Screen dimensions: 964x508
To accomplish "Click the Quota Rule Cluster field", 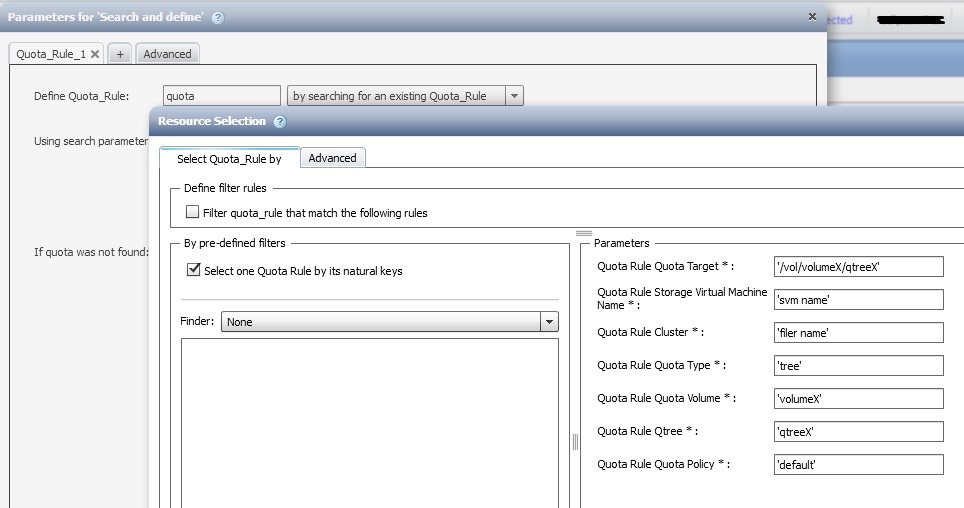I will point(858,332).
